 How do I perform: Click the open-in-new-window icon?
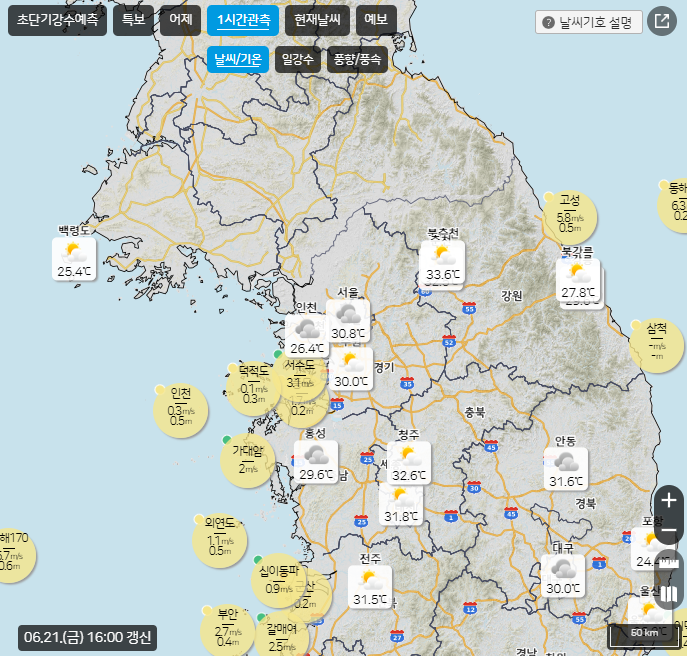pyautogui.click(x=662, y=21)
